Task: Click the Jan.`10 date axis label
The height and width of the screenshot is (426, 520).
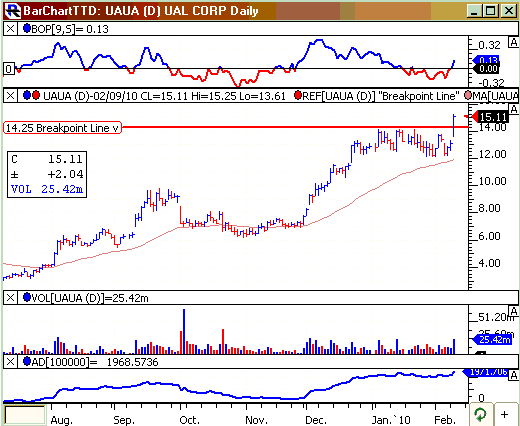Action: 391,420
